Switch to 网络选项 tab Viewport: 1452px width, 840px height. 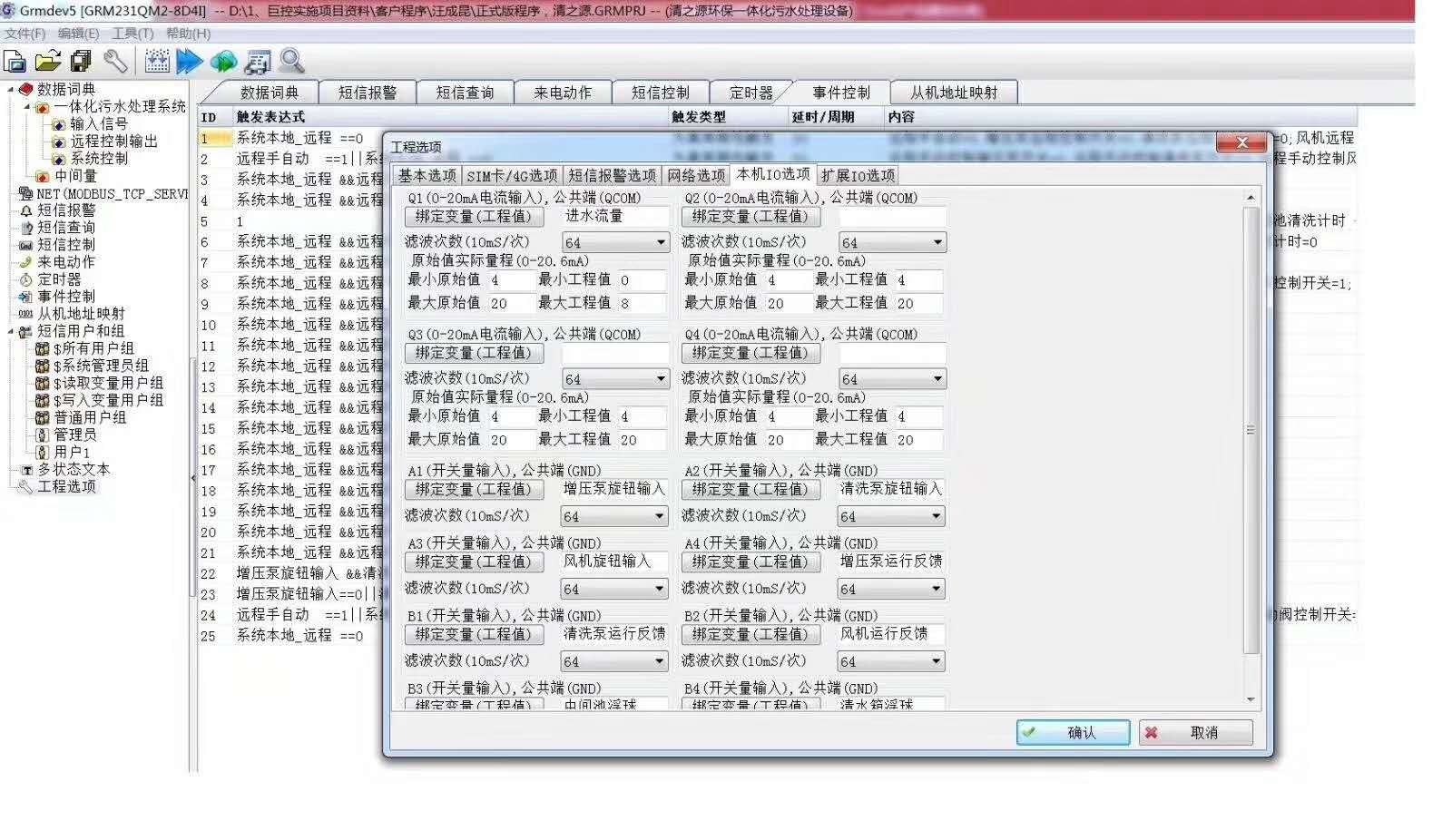(x=696, y=175)
